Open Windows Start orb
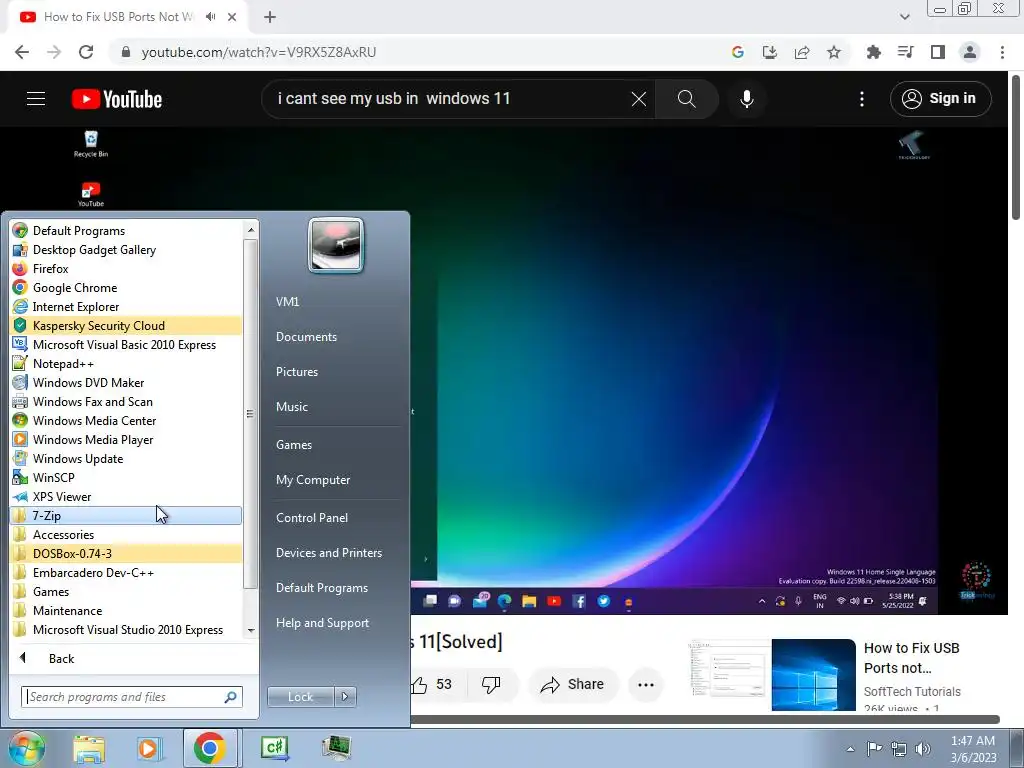Image resolution: width=1024 pixels, height=768 pixels. point(26,748)
